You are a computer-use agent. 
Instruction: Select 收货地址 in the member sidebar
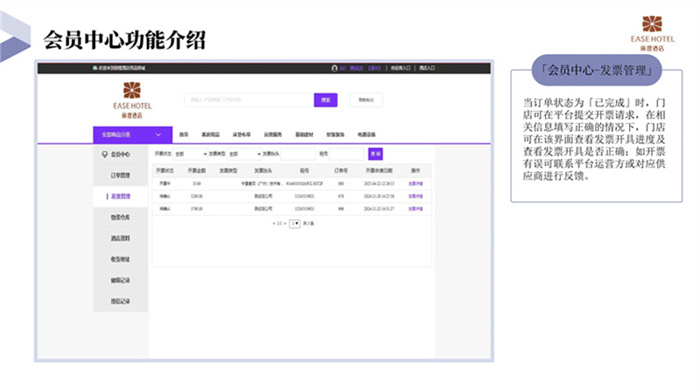pos(120,259)
